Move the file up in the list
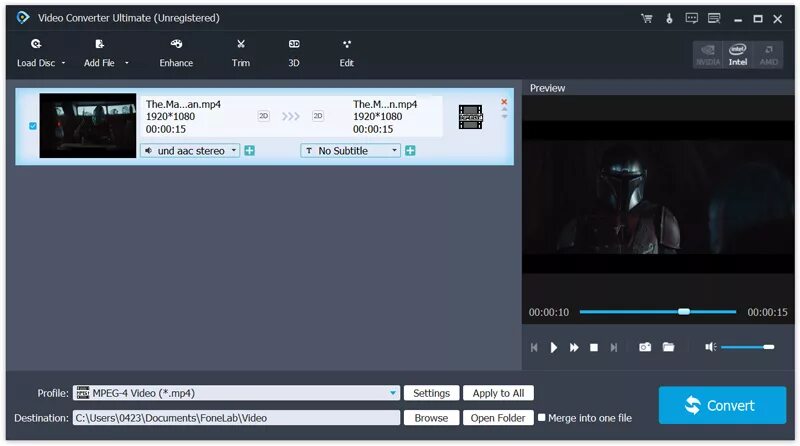Viewport: 800px width, 446px height. point(504,109)
